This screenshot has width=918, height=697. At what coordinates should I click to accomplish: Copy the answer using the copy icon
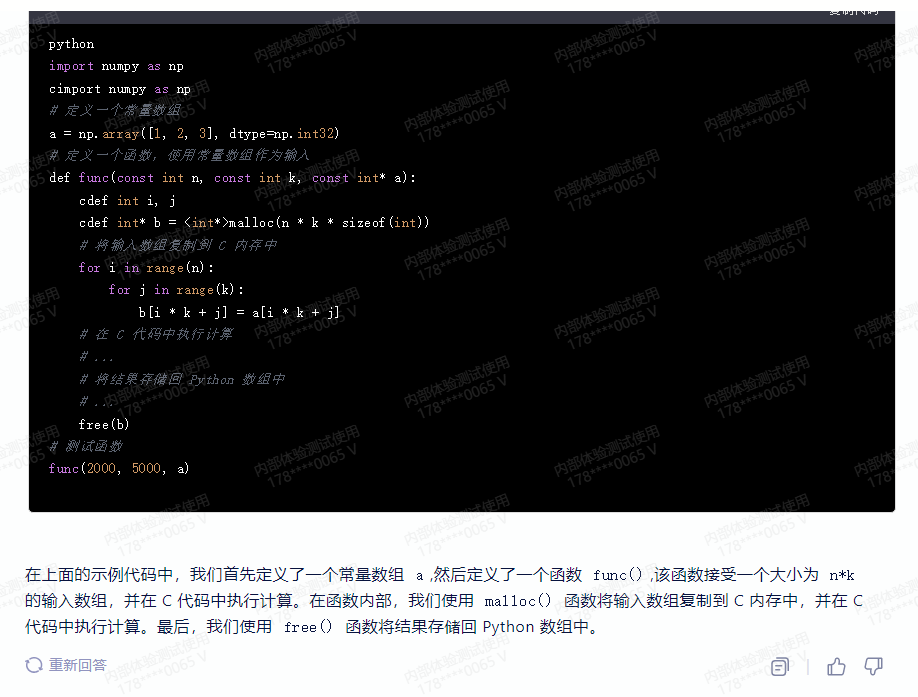pos(779,666)
